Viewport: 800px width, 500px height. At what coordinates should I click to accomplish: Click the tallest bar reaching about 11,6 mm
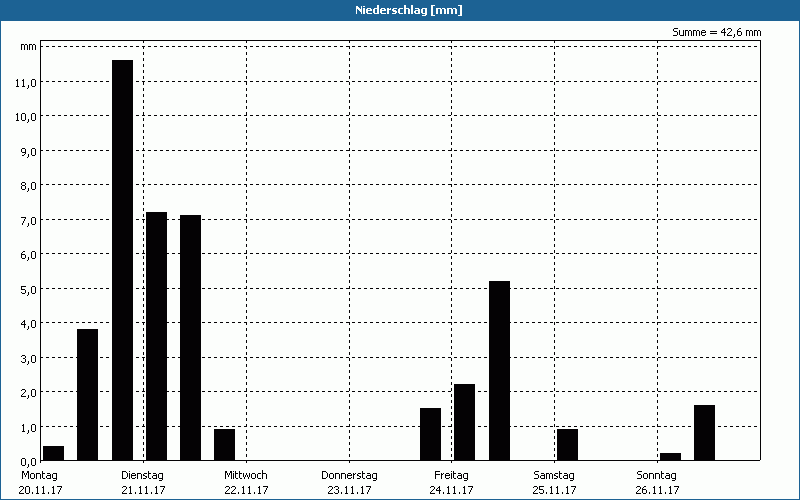pyautogui.click(x=122, y=260)
